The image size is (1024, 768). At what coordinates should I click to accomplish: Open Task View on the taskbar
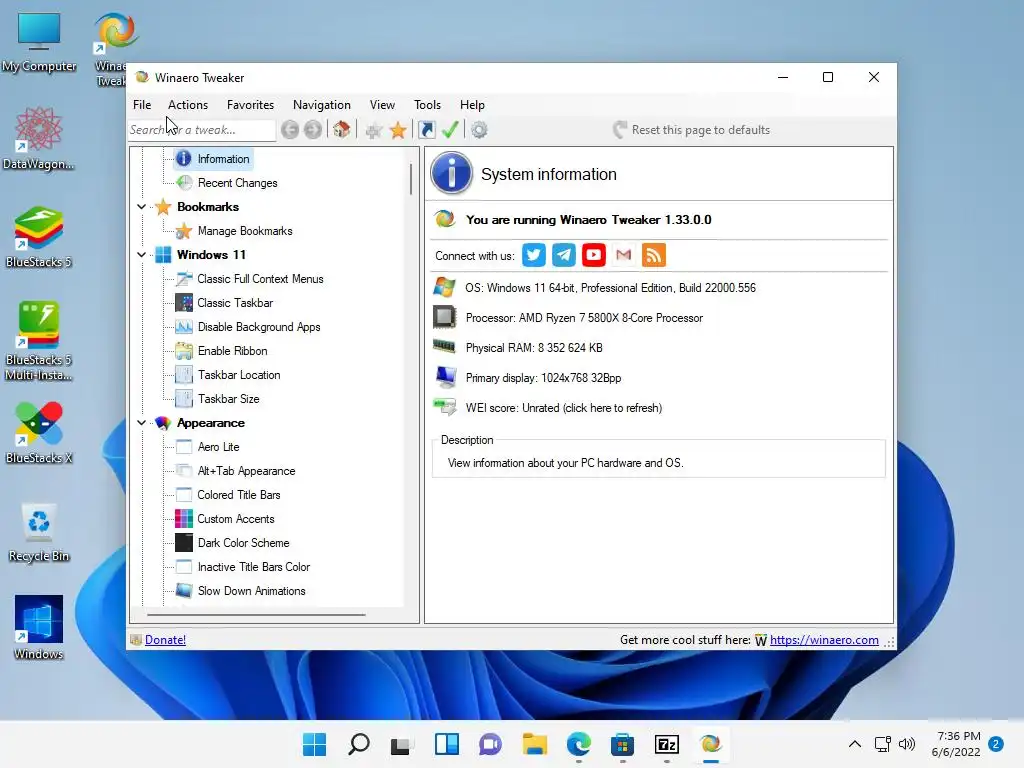[402, 745]
